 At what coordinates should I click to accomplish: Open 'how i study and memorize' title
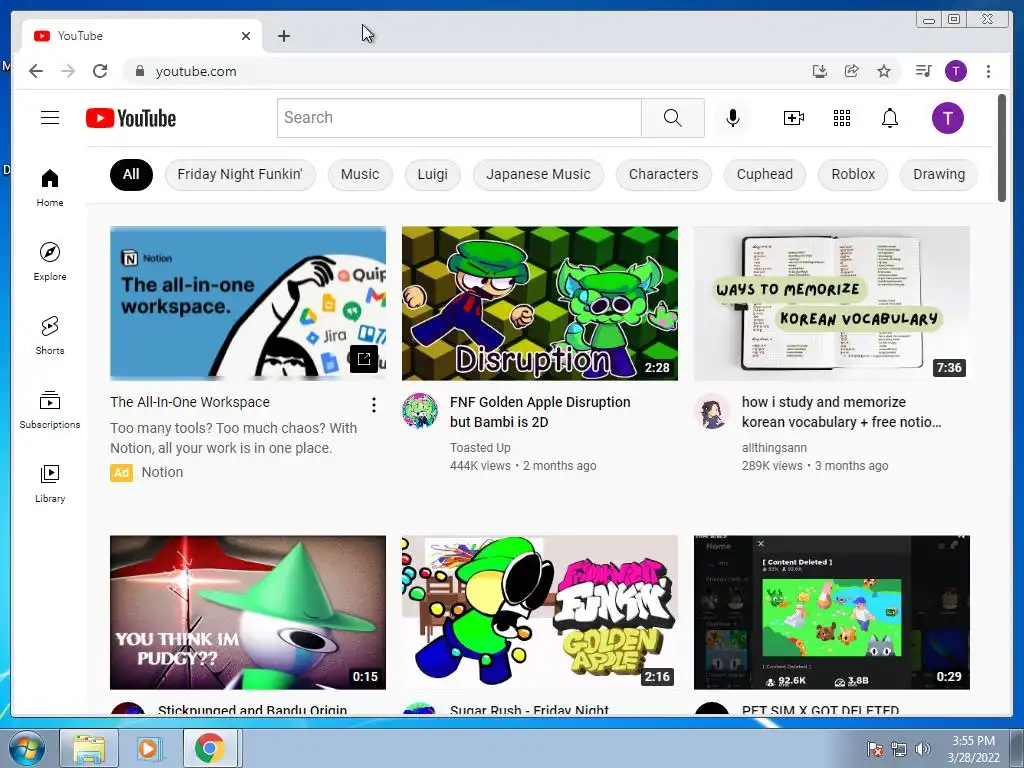pos(841,411)
